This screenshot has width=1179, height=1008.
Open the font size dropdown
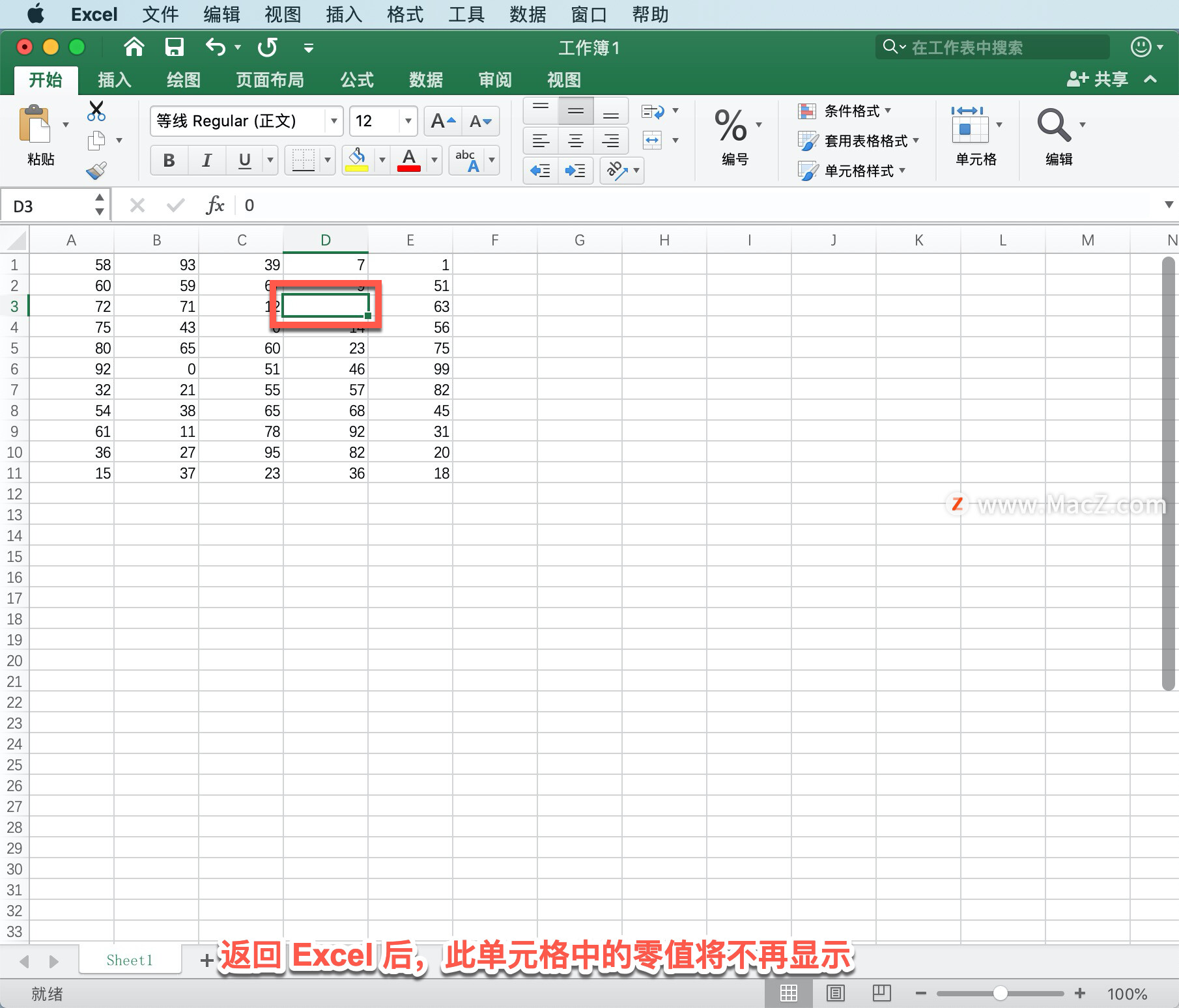[x=408, y=121]
